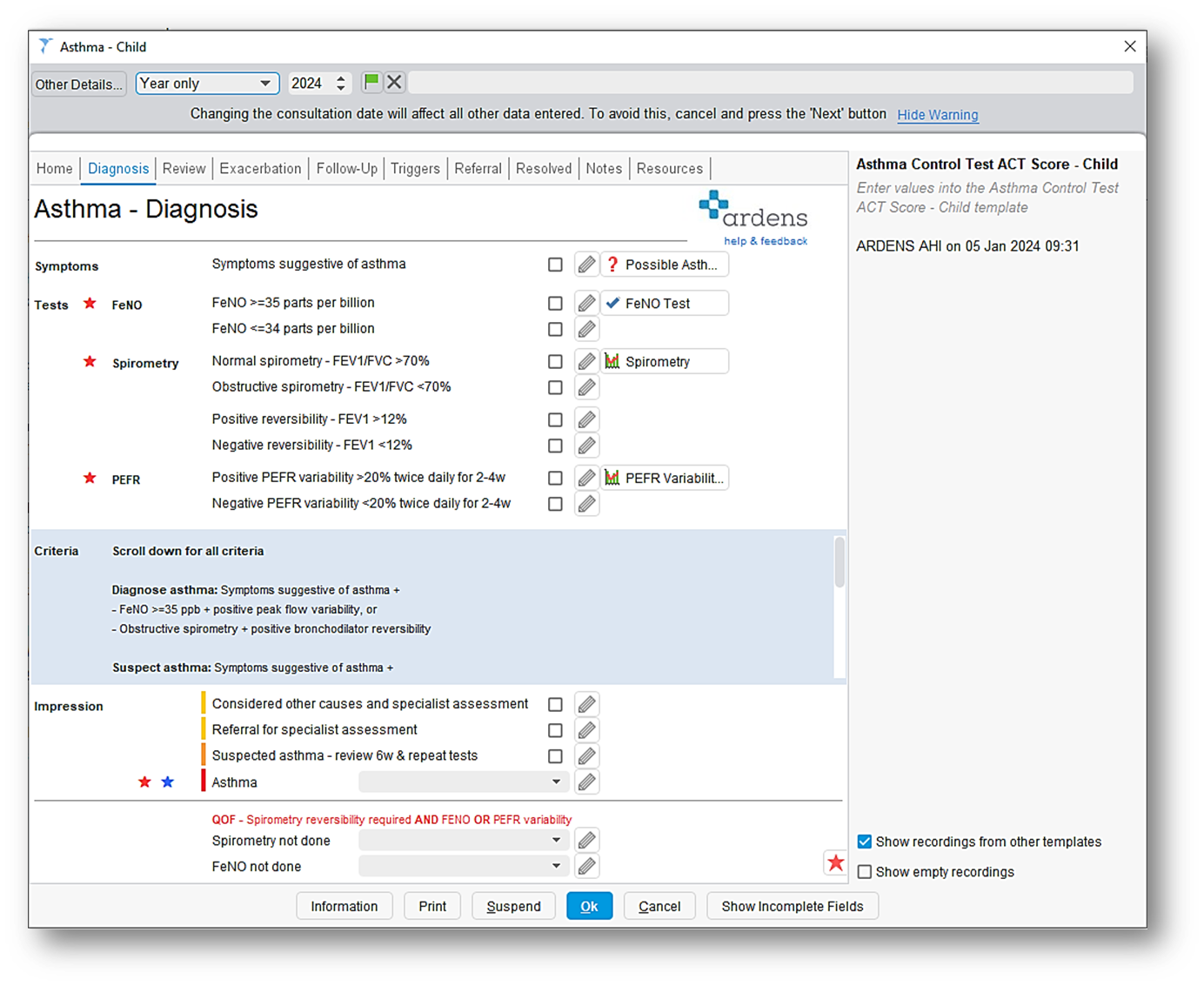This screenshot has height=986, width=1204.
Task: Click pencil icon for Spirometry not done
Action: (x=587, y=841)
